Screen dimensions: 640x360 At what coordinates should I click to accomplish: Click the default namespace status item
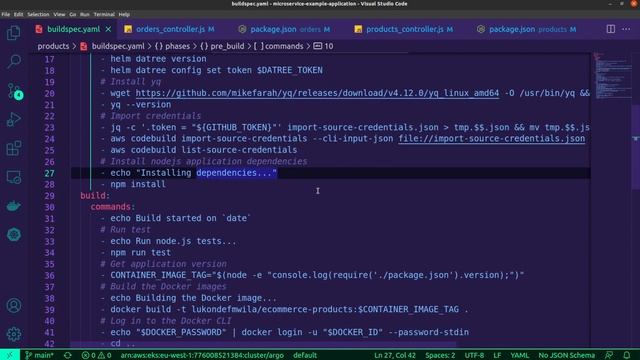[x=305, y=355]
